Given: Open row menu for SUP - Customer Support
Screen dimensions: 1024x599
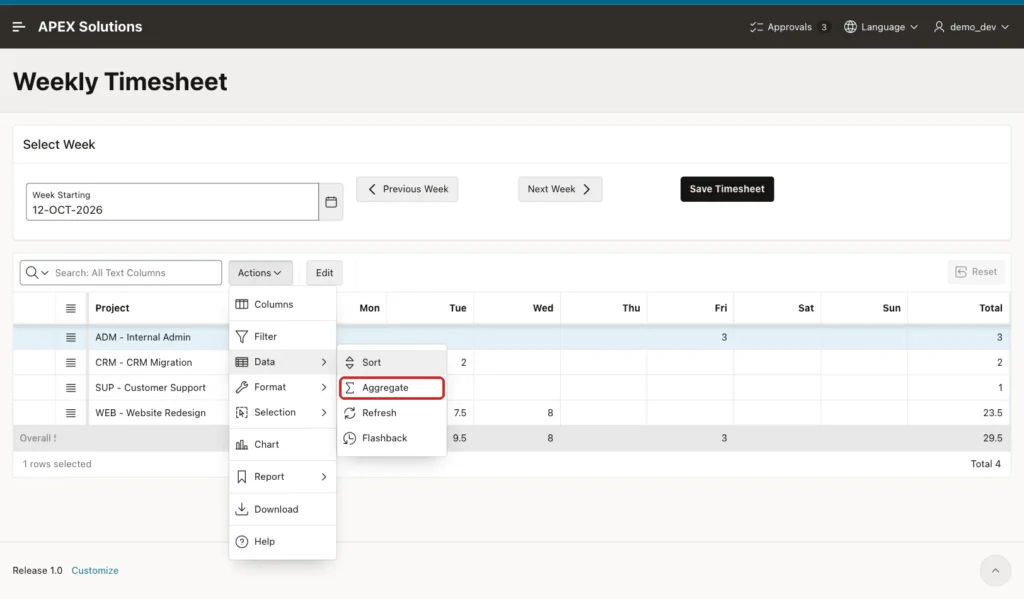Looking at the screenshot, I should point(71,388).
